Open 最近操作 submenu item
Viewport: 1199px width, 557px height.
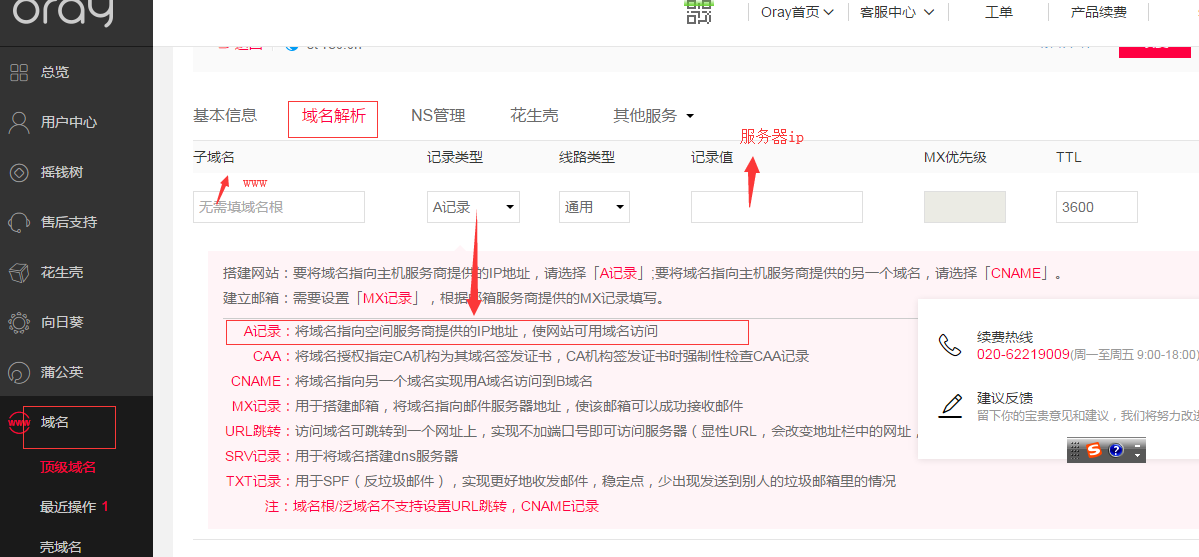click(68, 507)
